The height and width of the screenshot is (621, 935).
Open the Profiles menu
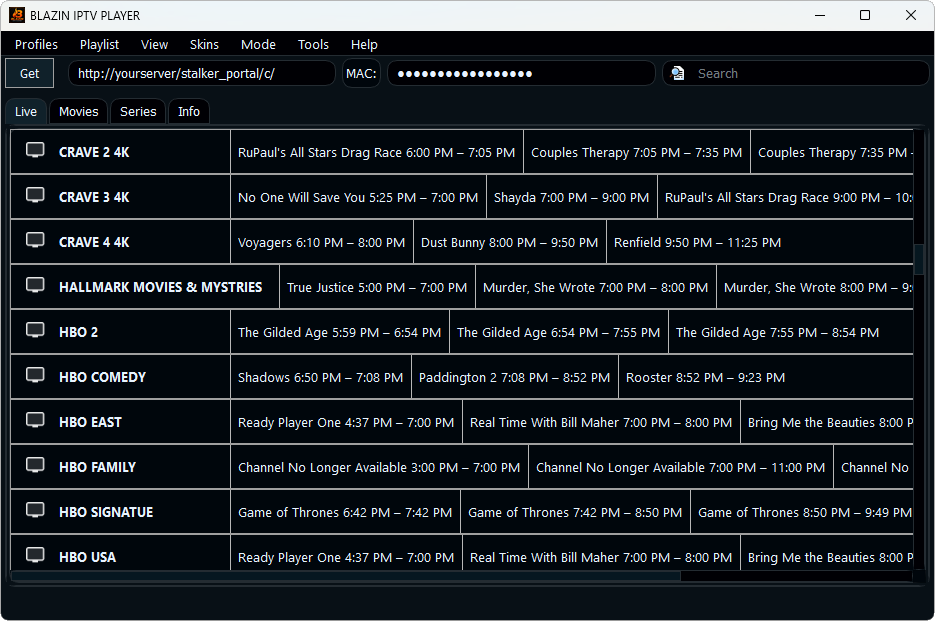(x=36, y=45)
